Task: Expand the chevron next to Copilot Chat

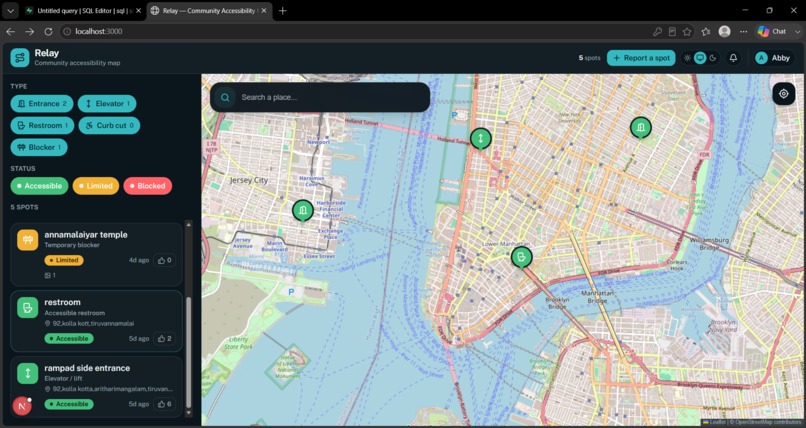Action: (797, 31)
